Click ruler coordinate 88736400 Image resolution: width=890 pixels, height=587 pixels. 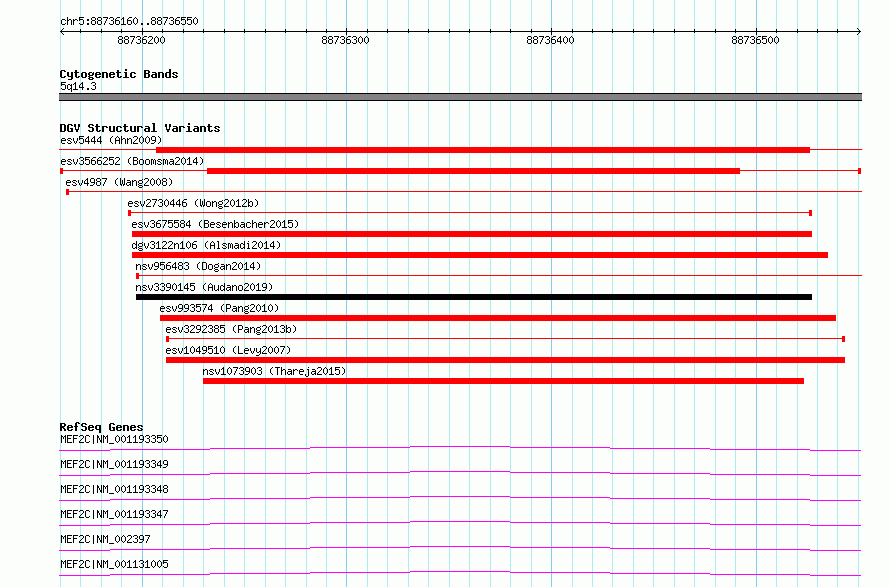[x=550, y=40]
